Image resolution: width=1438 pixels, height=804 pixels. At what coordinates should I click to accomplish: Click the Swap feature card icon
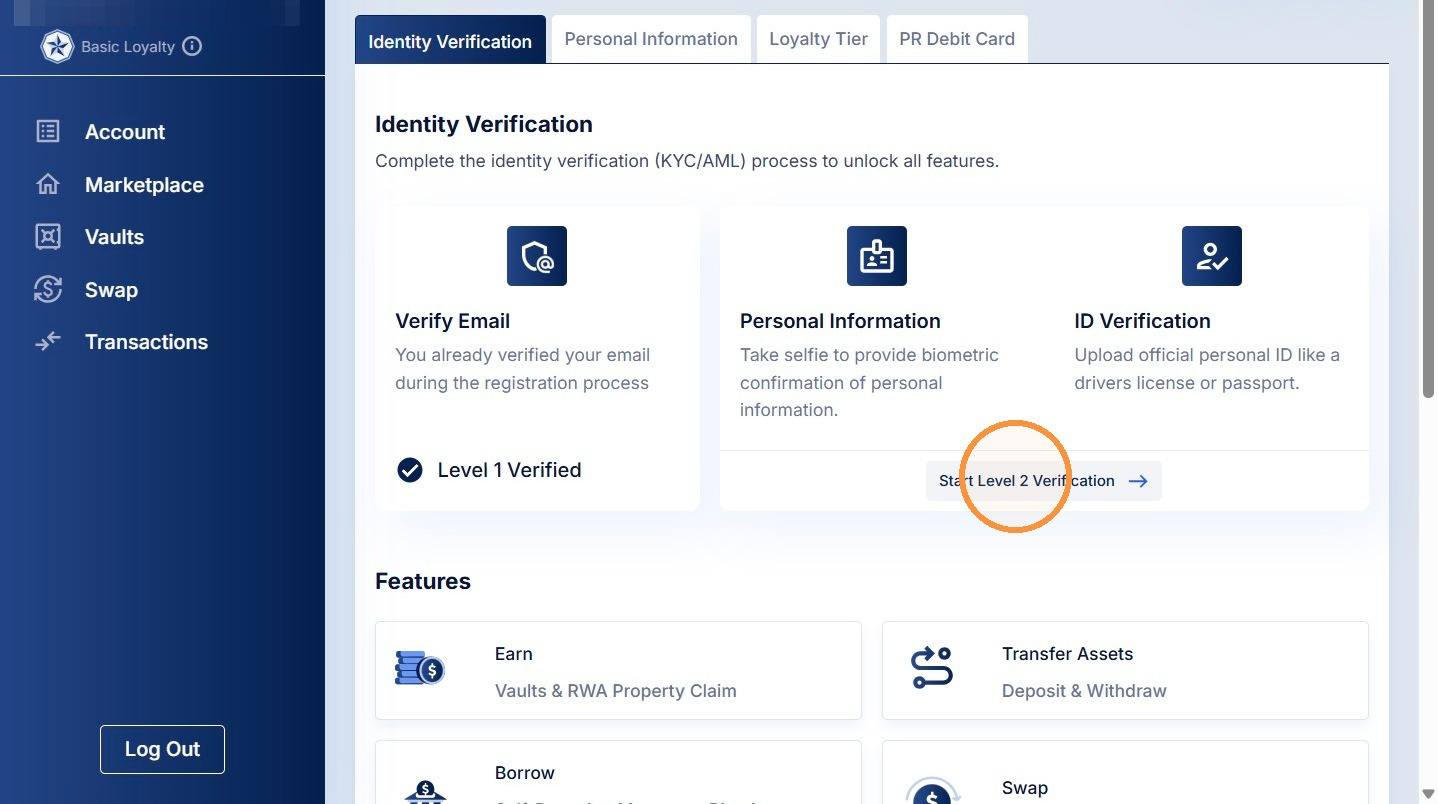click(x=933, y=792)
